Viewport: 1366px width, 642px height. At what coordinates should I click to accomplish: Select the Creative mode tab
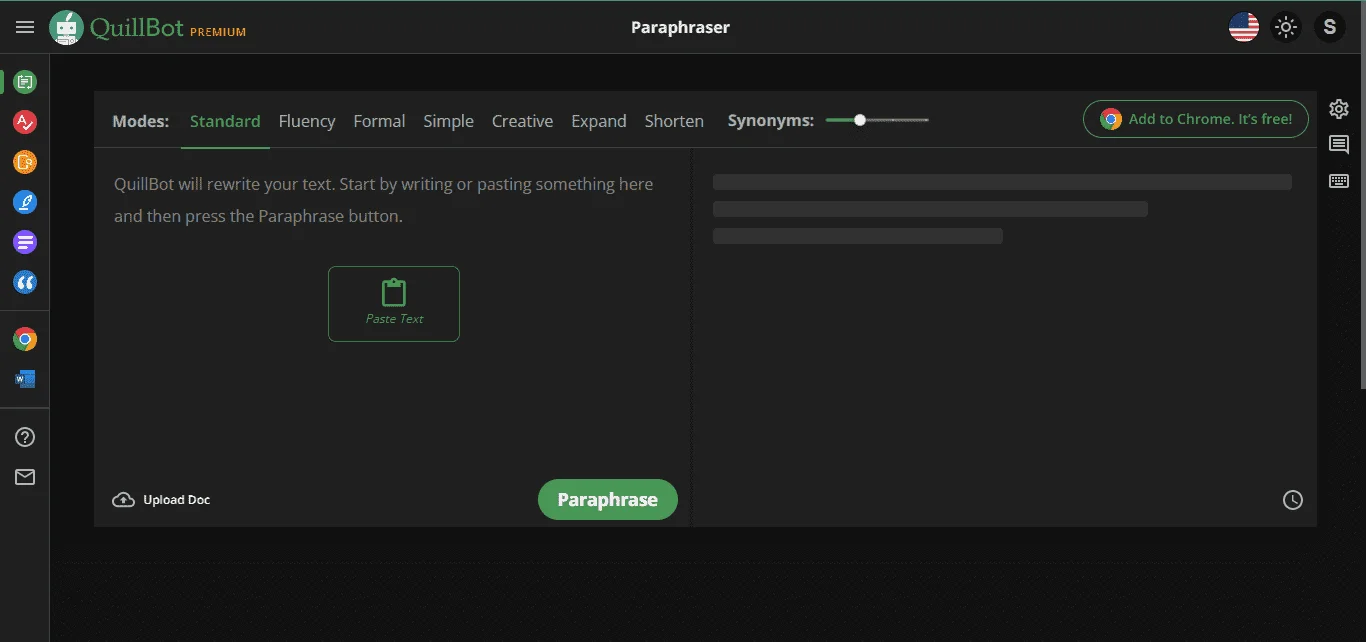(x=522, y=121)
